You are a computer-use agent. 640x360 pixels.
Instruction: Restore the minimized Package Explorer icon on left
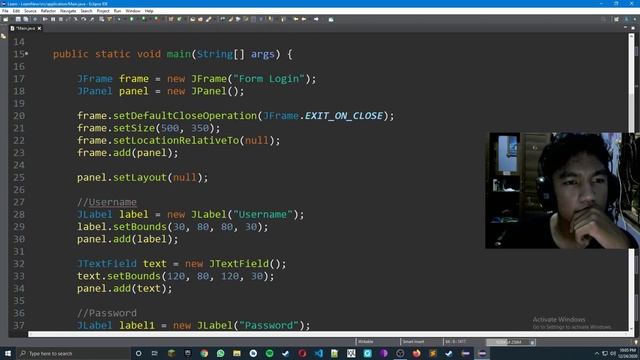[x=4, y=36]
